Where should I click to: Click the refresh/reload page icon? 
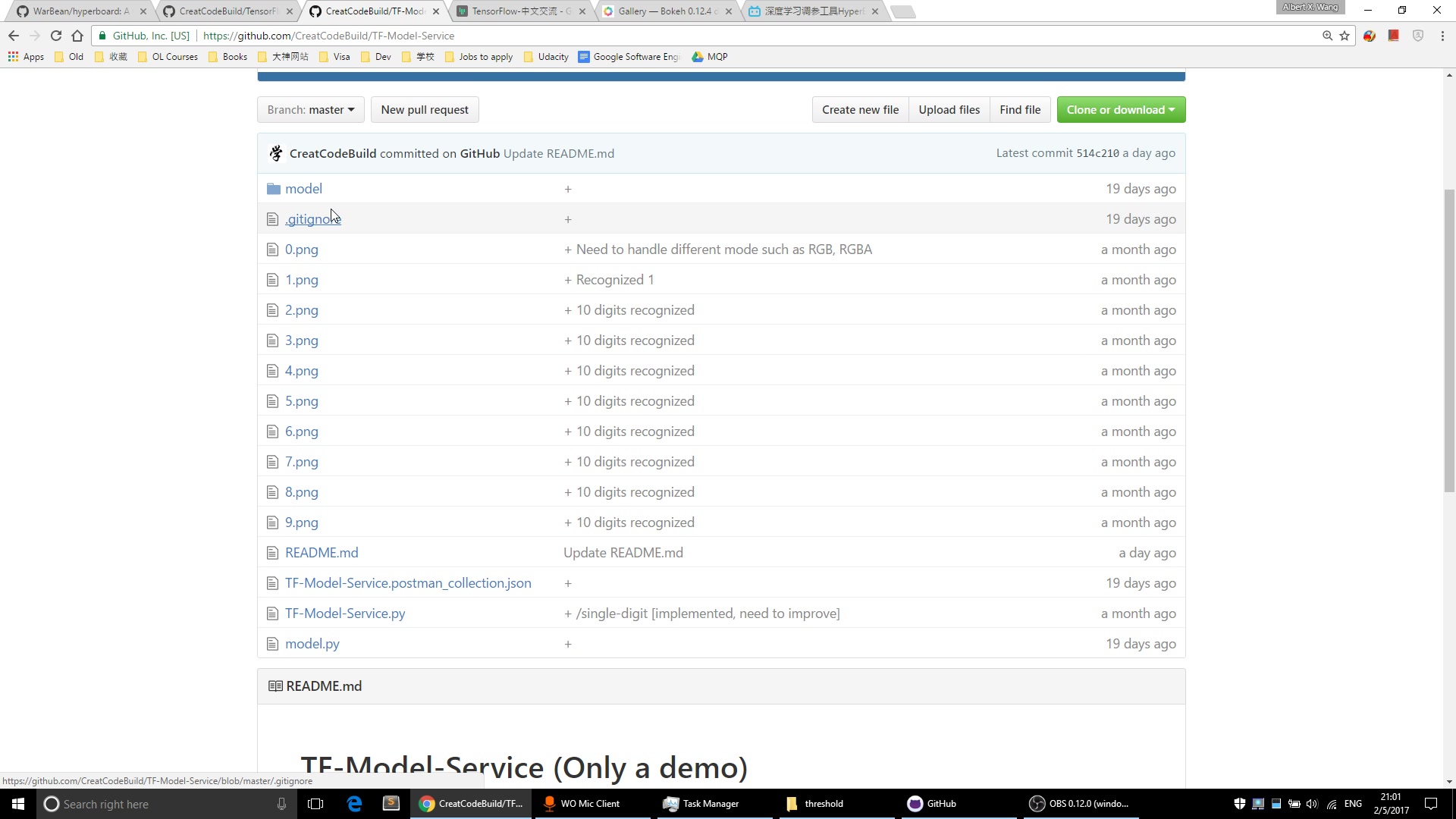click(56, 36)
